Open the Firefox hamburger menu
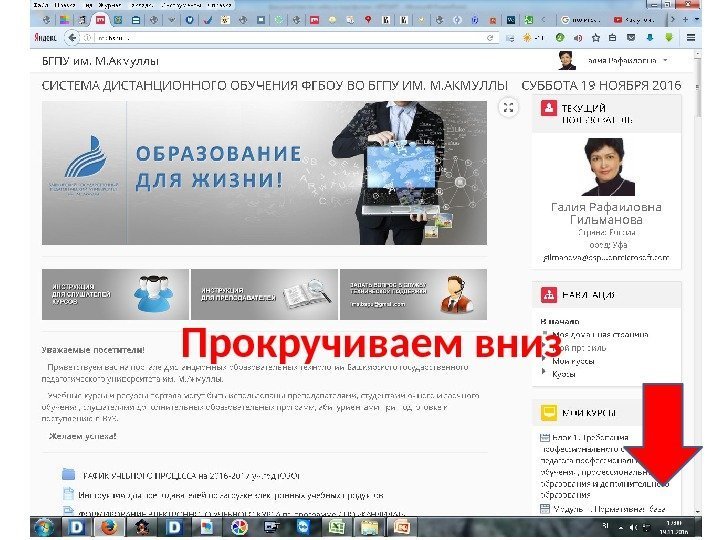 click(x=691, y=38)
